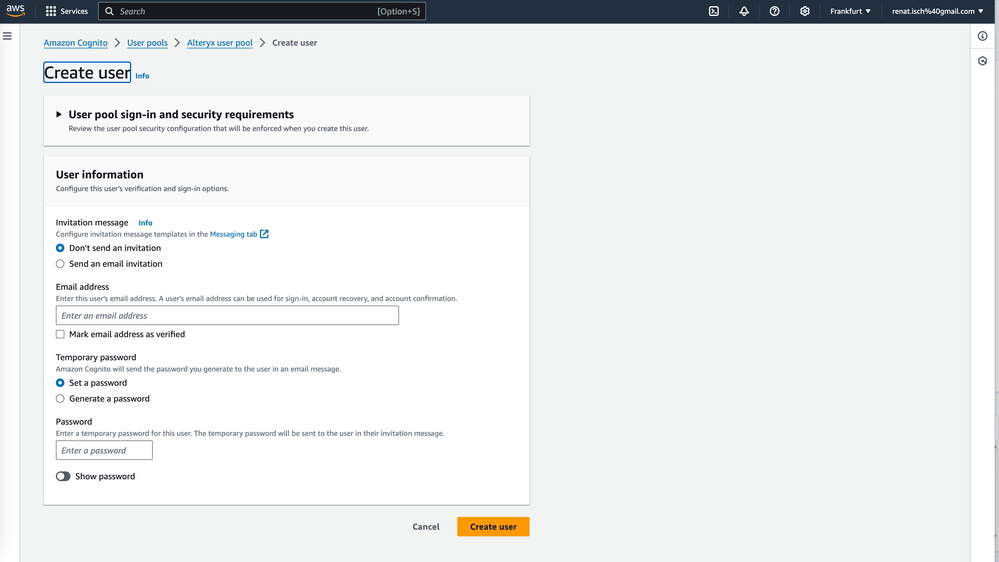Click the Email address field label
This screenshot has height=562, width=999.
pos(82,287)
